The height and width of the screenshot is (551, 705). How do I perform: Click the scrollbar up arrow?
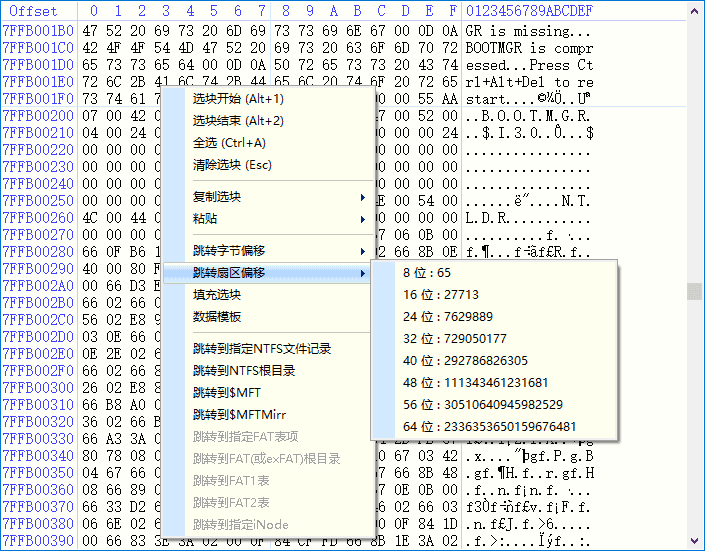click(694, 10)
